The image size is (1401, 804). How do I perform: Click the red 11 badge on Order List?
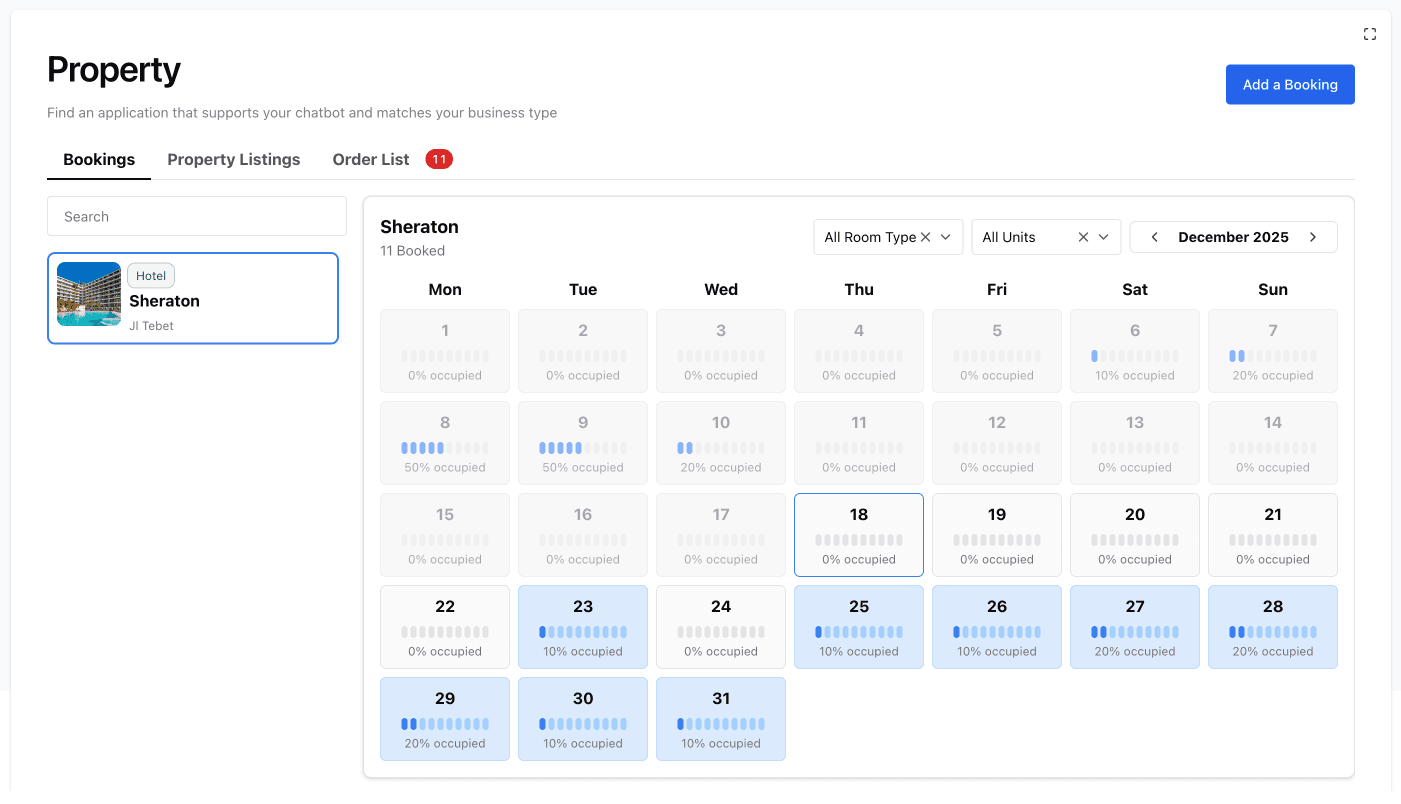point(438,158)
